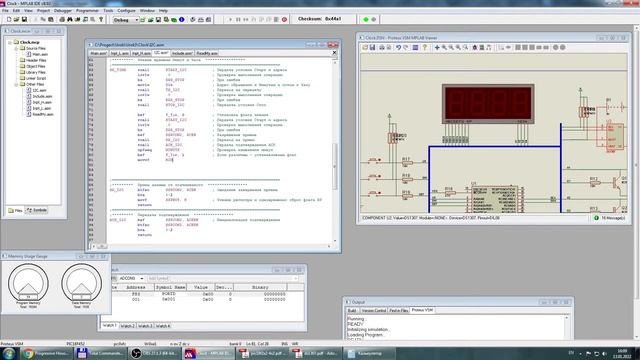Open the Debug build configuration dropdown

tap(126, 20)
